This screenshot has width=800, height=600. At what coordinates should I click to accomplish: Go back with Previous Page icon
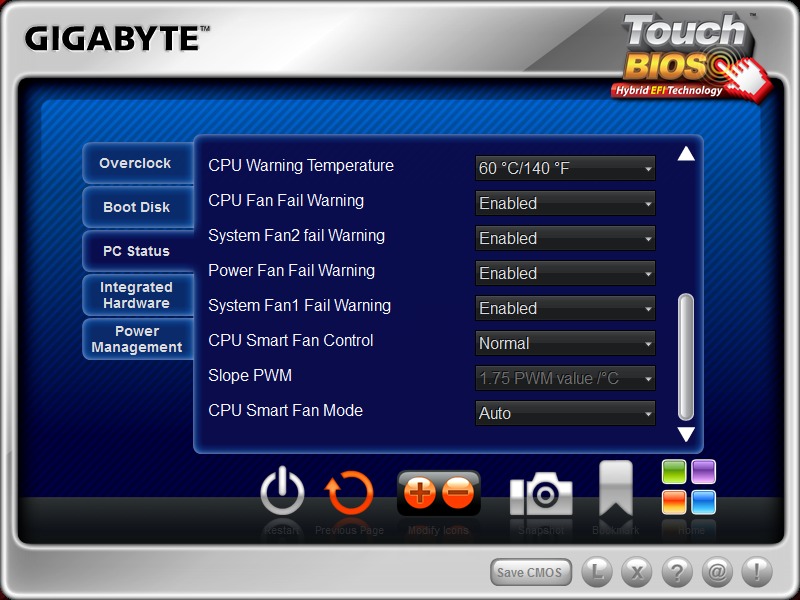[x=349, y=492]
